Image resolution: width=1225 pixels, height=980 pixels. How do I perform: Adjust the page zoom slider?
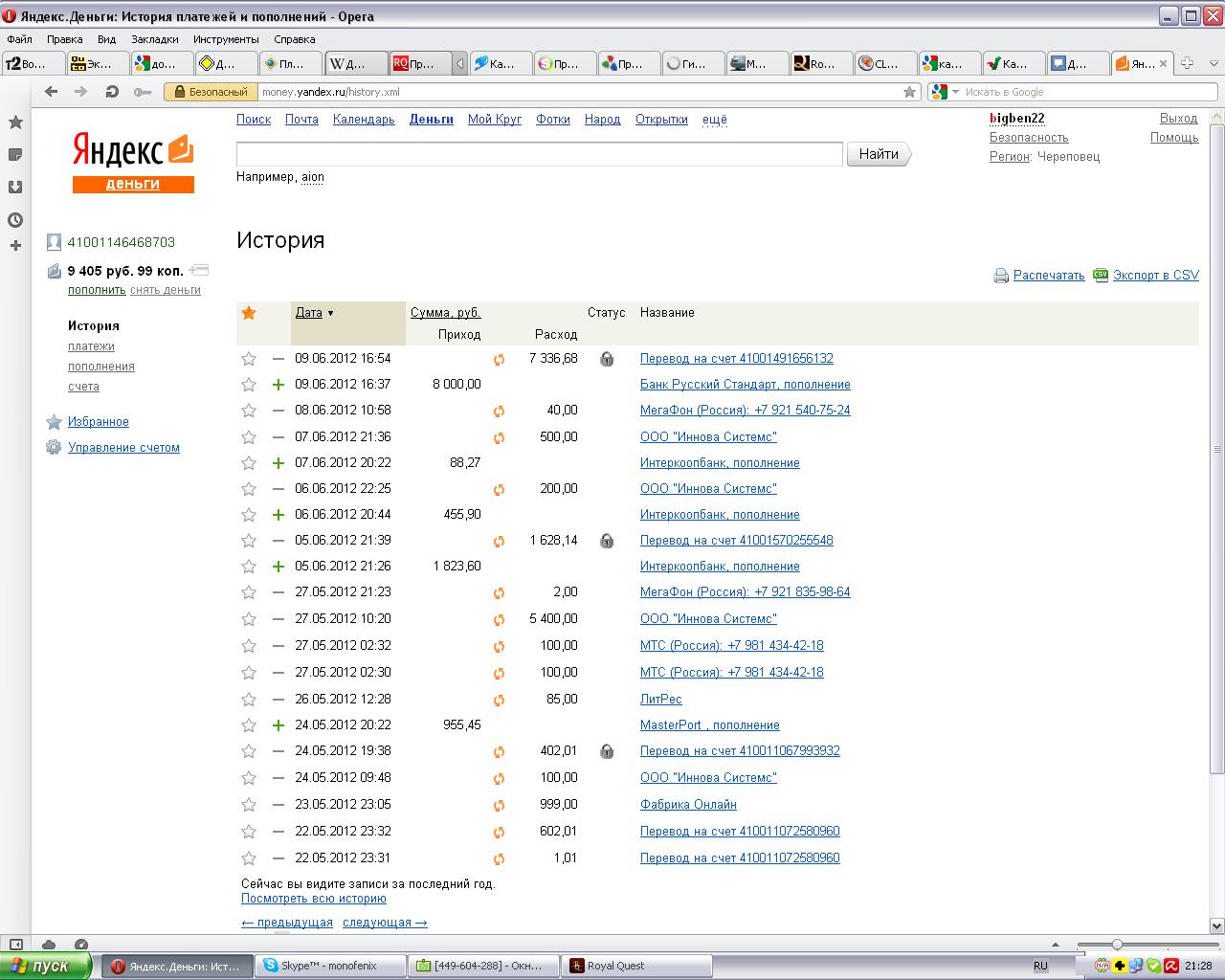pyautogui.click(x=1116, y=945)
